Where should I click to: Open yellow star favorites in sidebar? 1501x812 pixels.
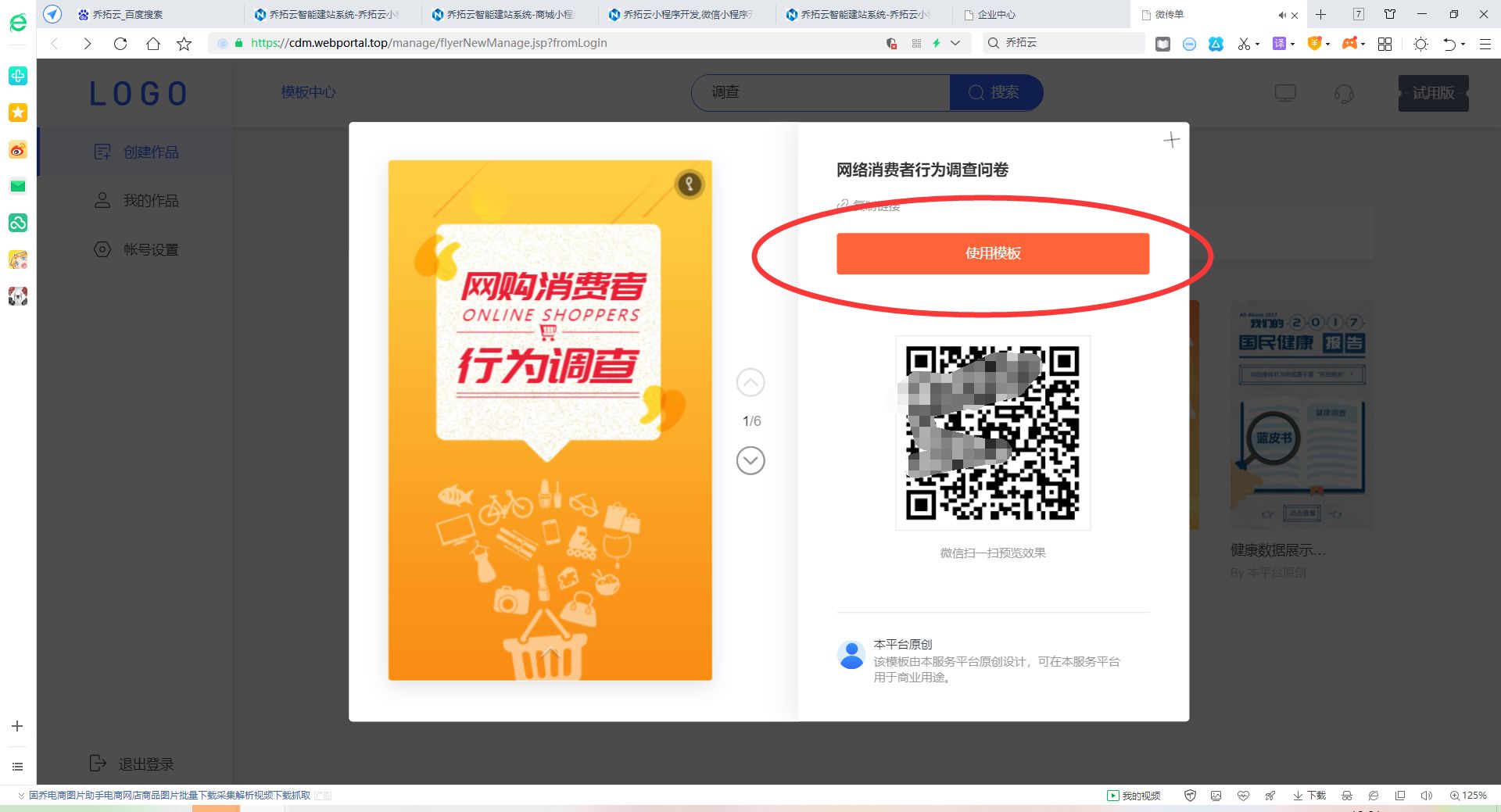[17, 113]
